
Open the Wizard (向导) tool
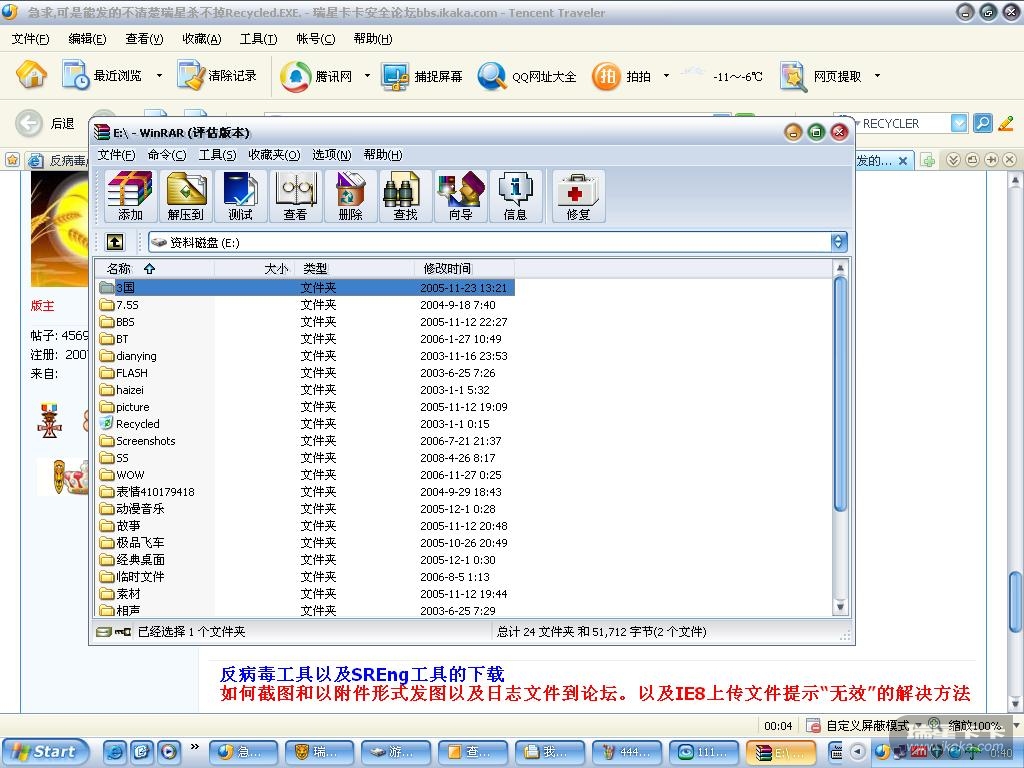coord(460,195)
